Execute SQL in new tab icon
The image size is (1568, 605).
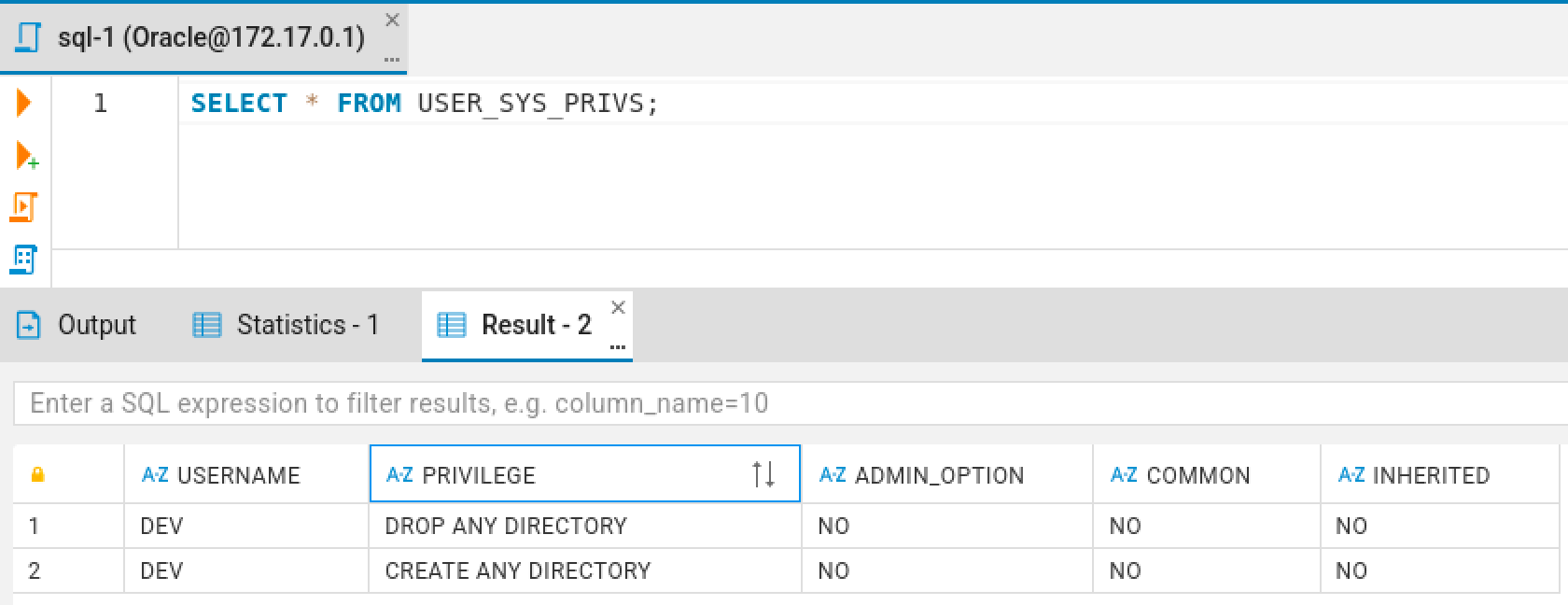point(26,155)
